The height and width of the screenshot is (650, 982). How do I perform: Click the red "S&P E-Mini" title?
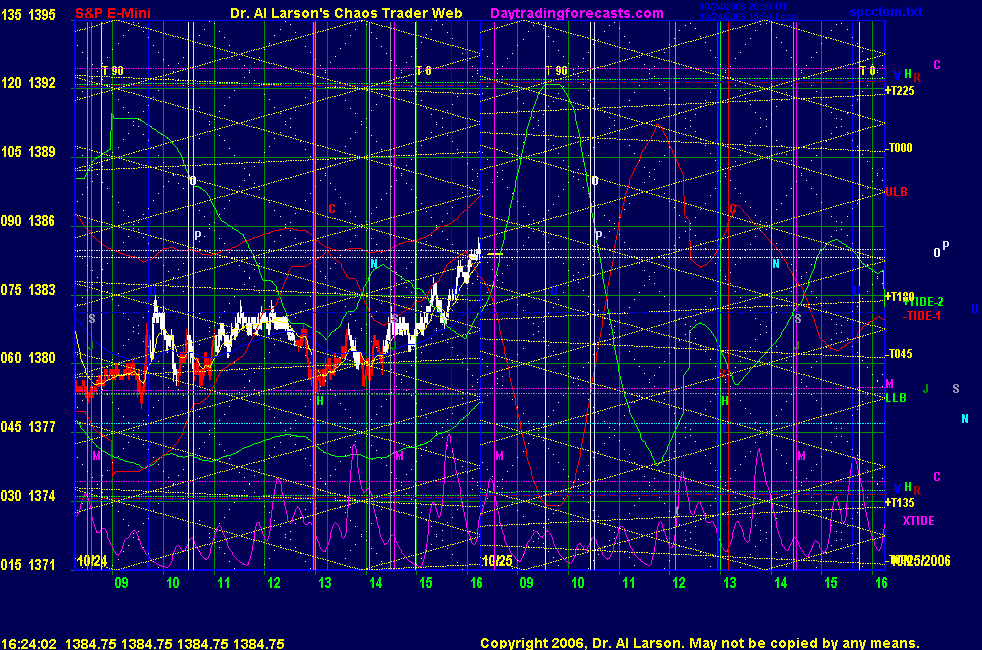(x=113, y=13)
